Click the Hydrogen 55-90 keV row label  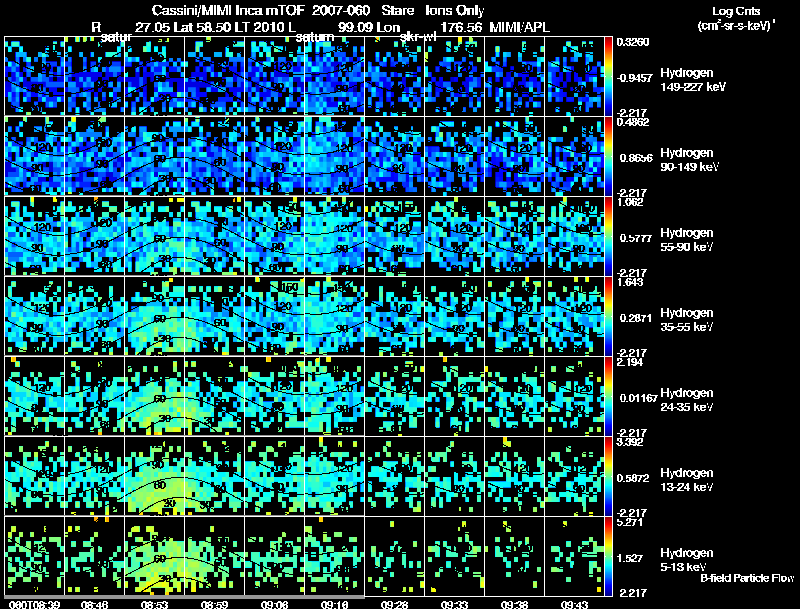(x=687, y=240)
